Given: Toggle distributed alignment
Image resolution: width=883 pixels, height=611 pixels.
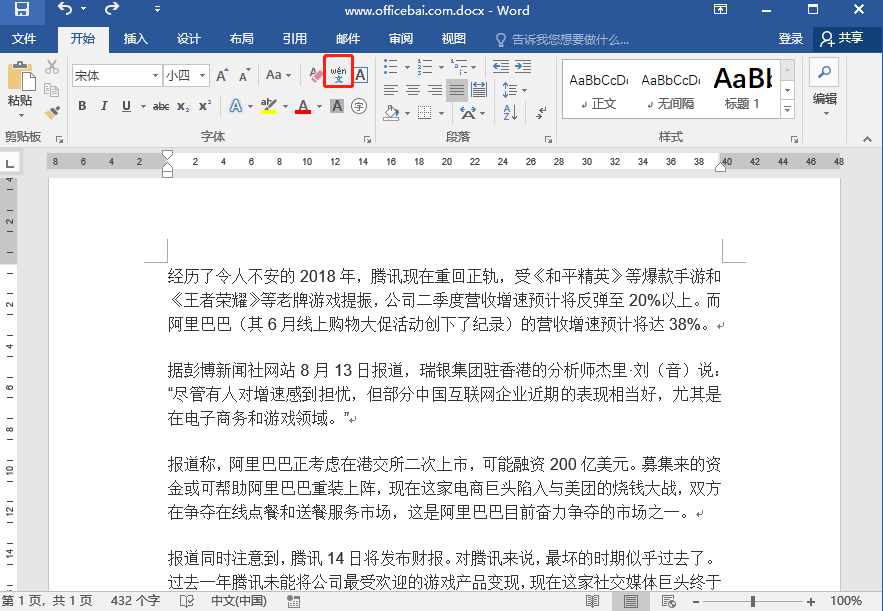Looking at the screenshot, I should pos(479,90).
